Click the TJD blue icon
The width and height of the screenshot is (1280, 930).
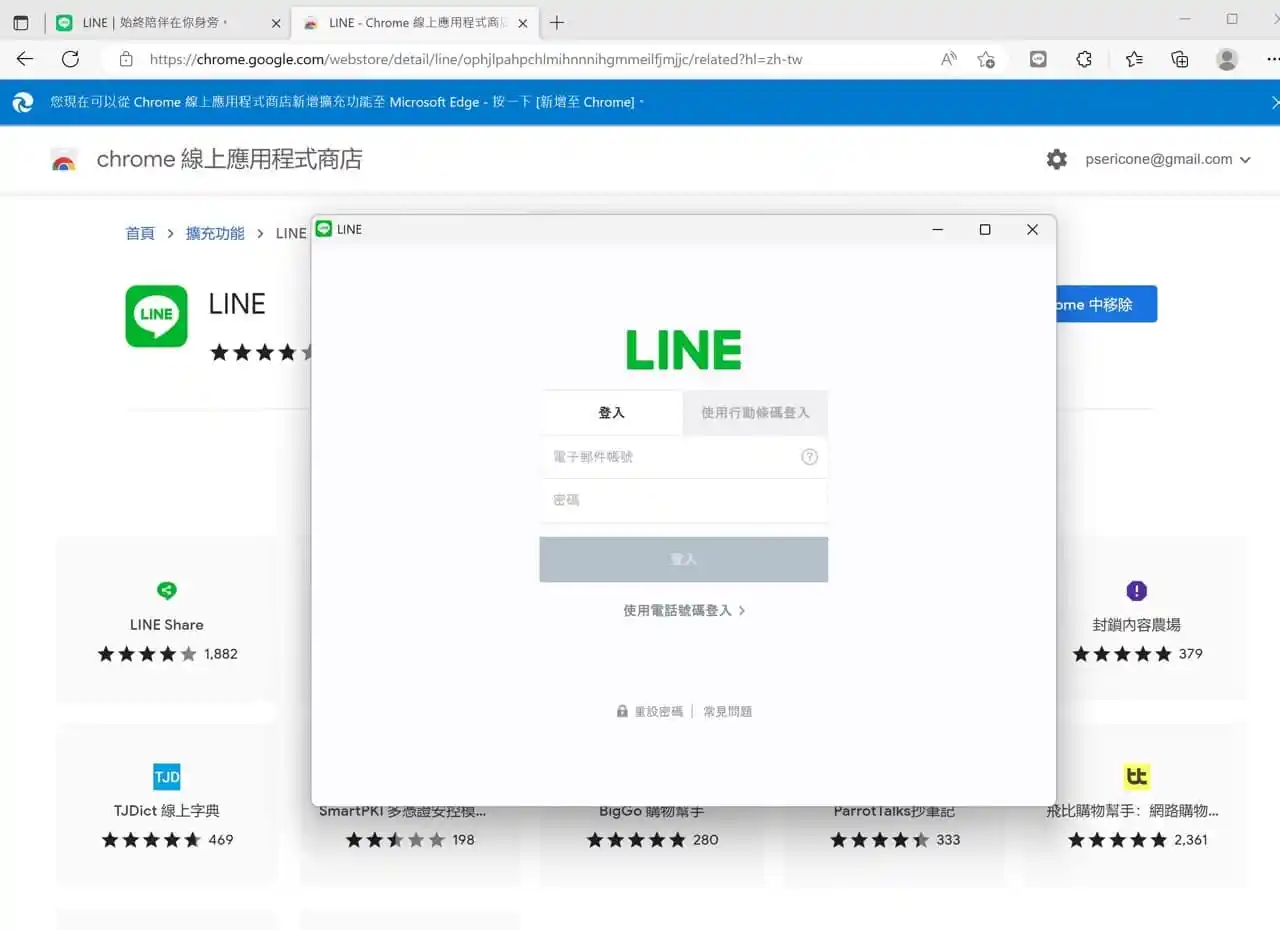(x=167, y=777)
